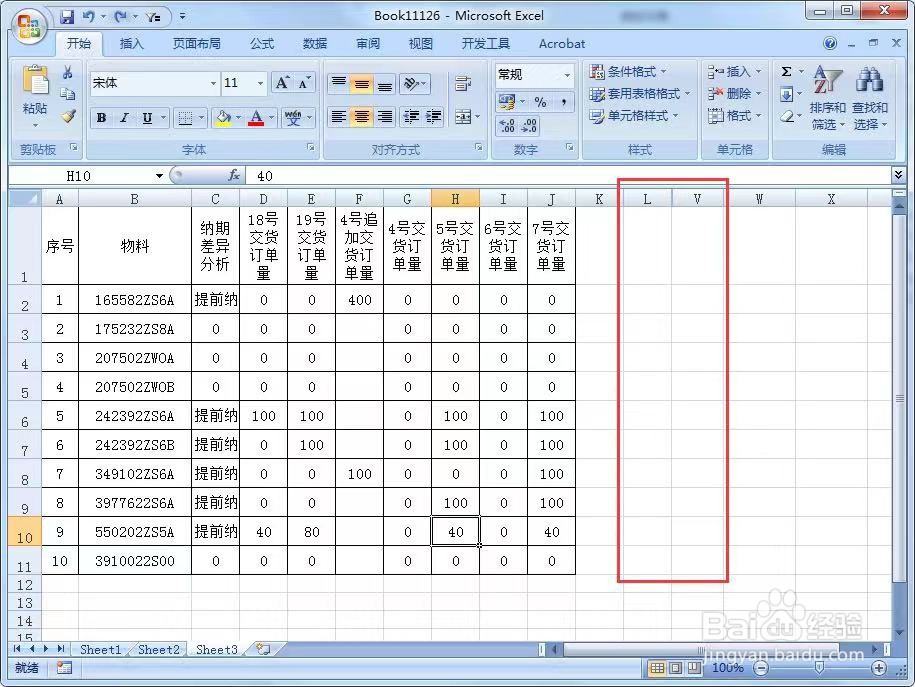Open the 常规 number format combo box
Screen dimensions: 915x687
533,74
